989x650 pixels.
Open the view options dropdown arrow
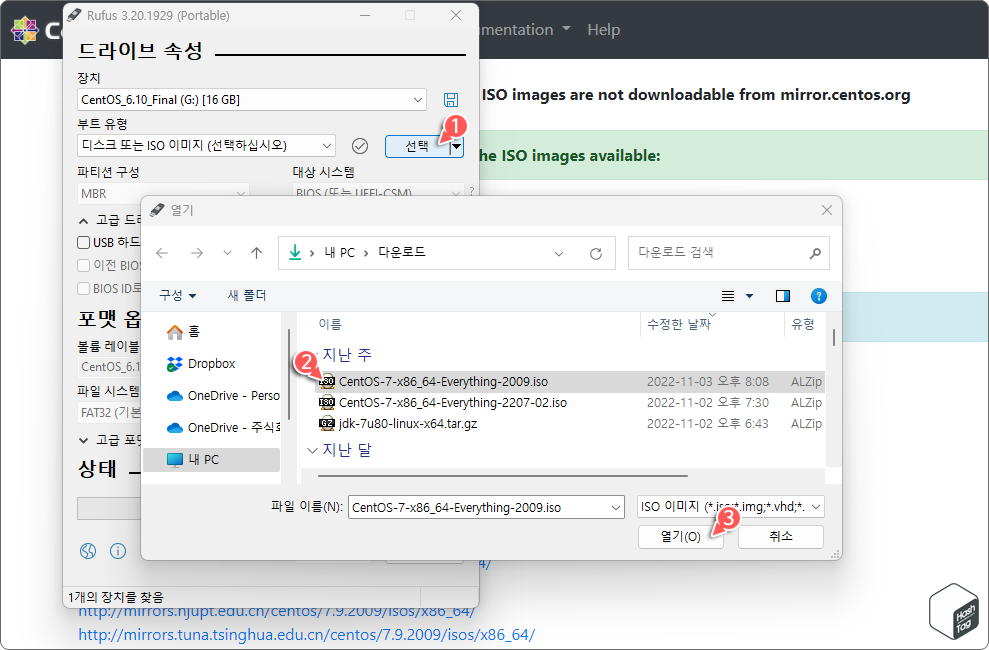point(749,296)
